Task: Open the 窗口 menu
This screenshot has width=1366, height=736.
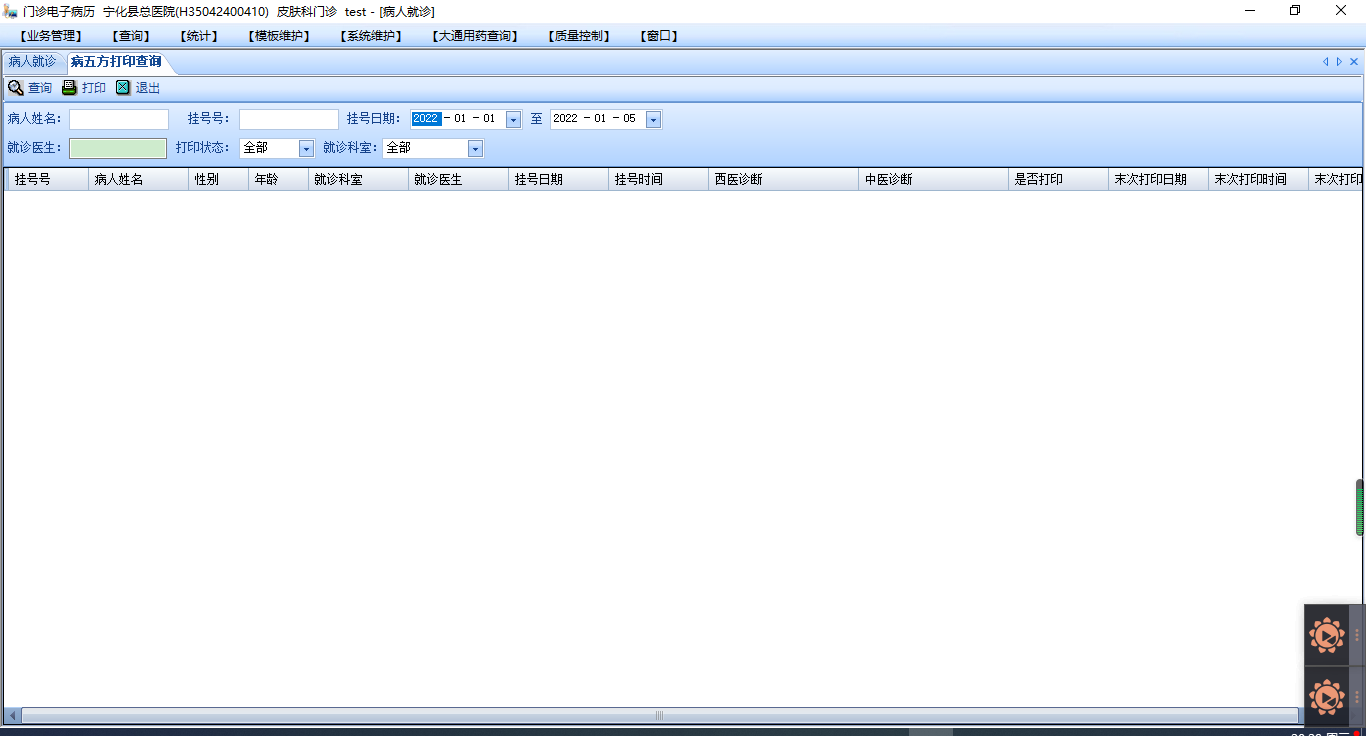Action: coord(659,36)
